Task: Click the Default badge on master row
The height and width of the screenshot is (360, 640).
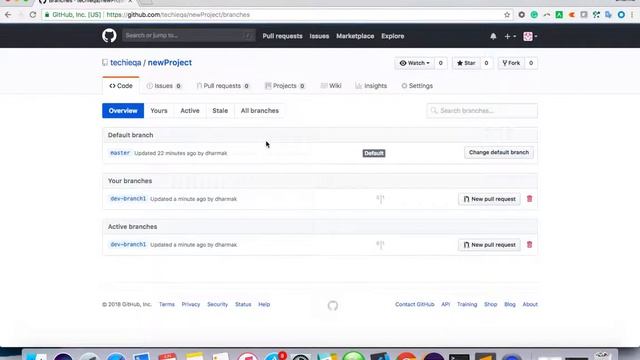Action: click(x=374, y=153)
